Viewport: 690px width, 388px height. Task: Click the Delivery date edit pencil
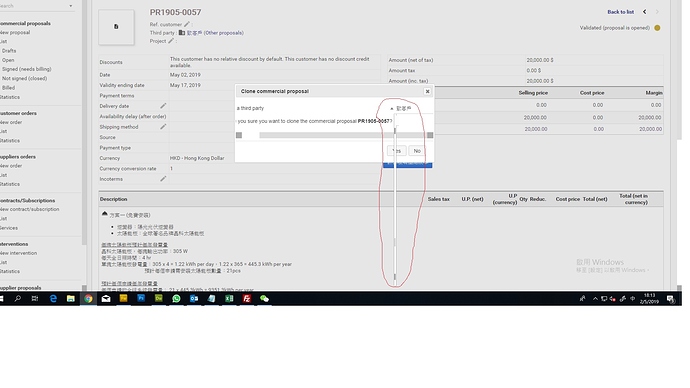click(x=163, y=106)
